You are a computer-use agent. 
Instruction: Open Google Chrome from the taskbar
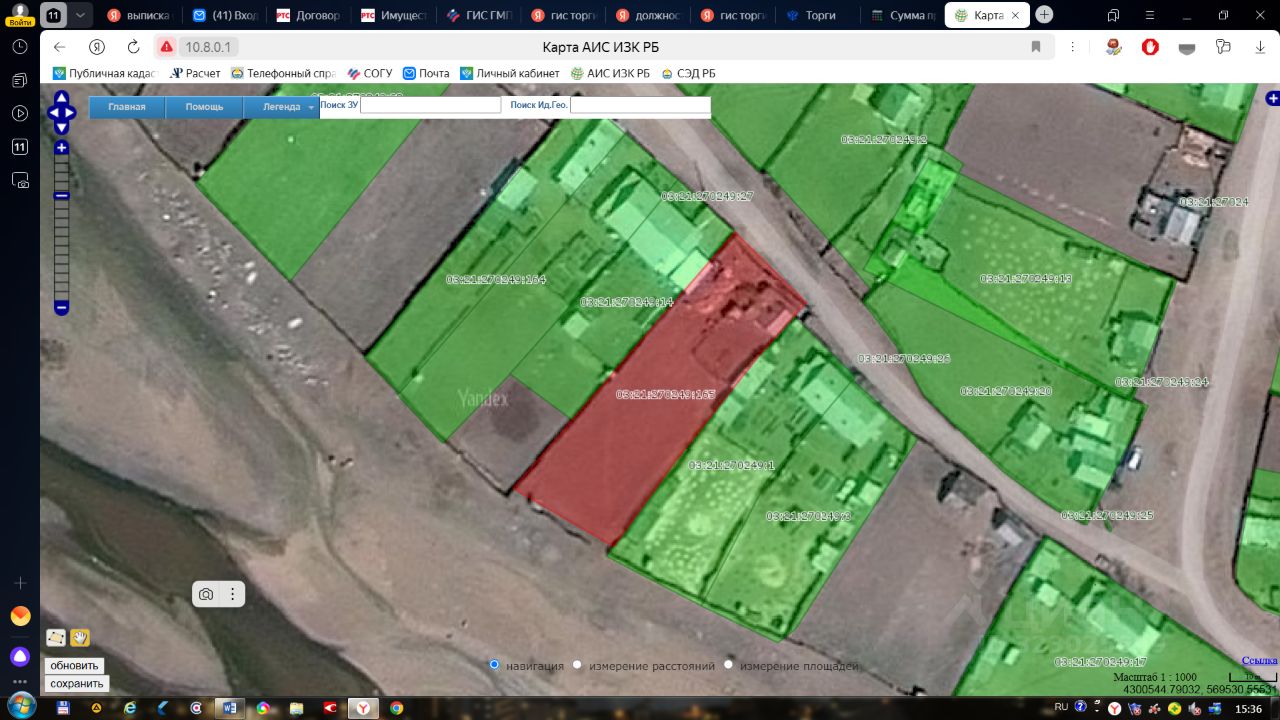(x=396, y=708)
